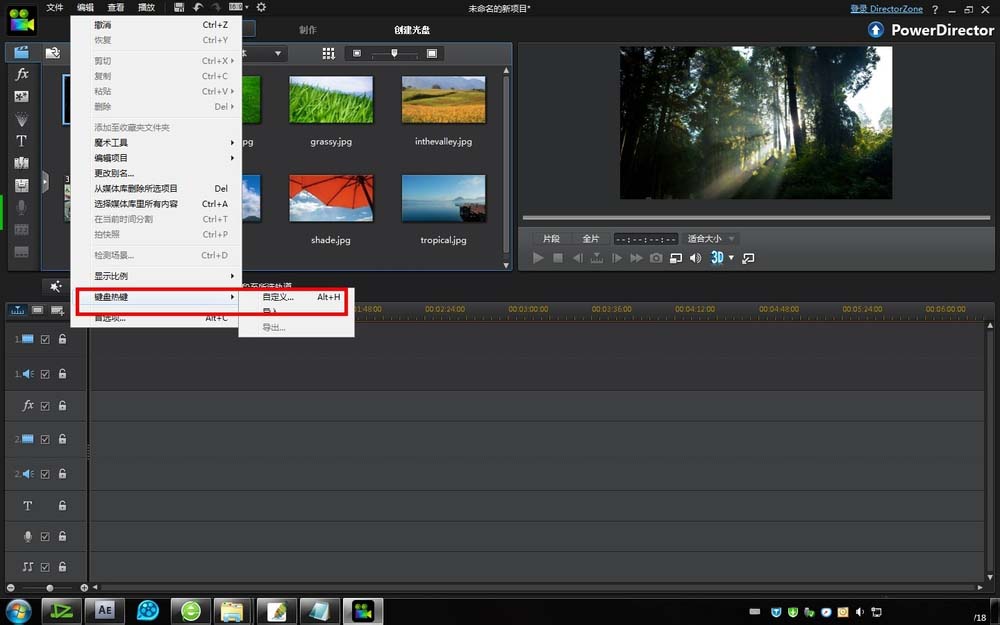Click the 全片 movie mode button
Image resolution: width=1000 pixels, height=625 pixels.
591,239
